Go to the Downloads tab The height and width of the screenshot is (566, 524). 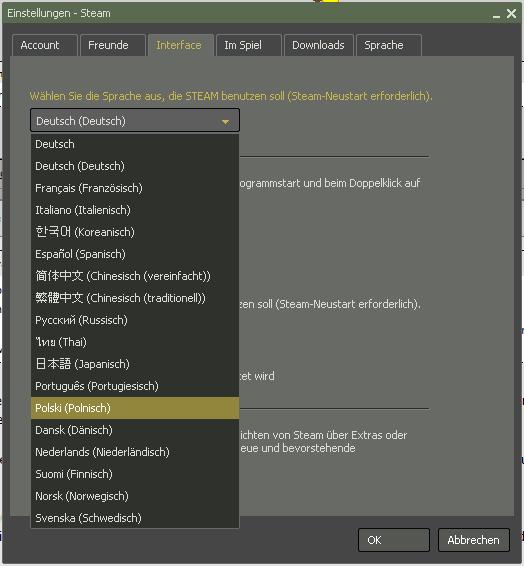pos(318,45)
